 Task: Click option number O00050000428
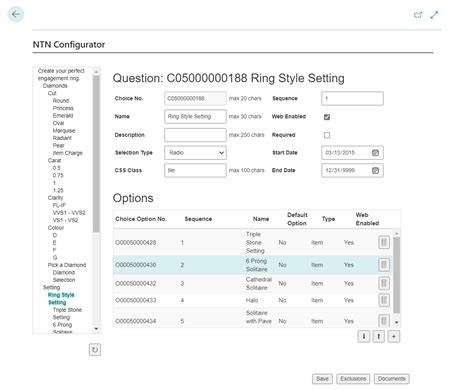click(x=136, y=243)
